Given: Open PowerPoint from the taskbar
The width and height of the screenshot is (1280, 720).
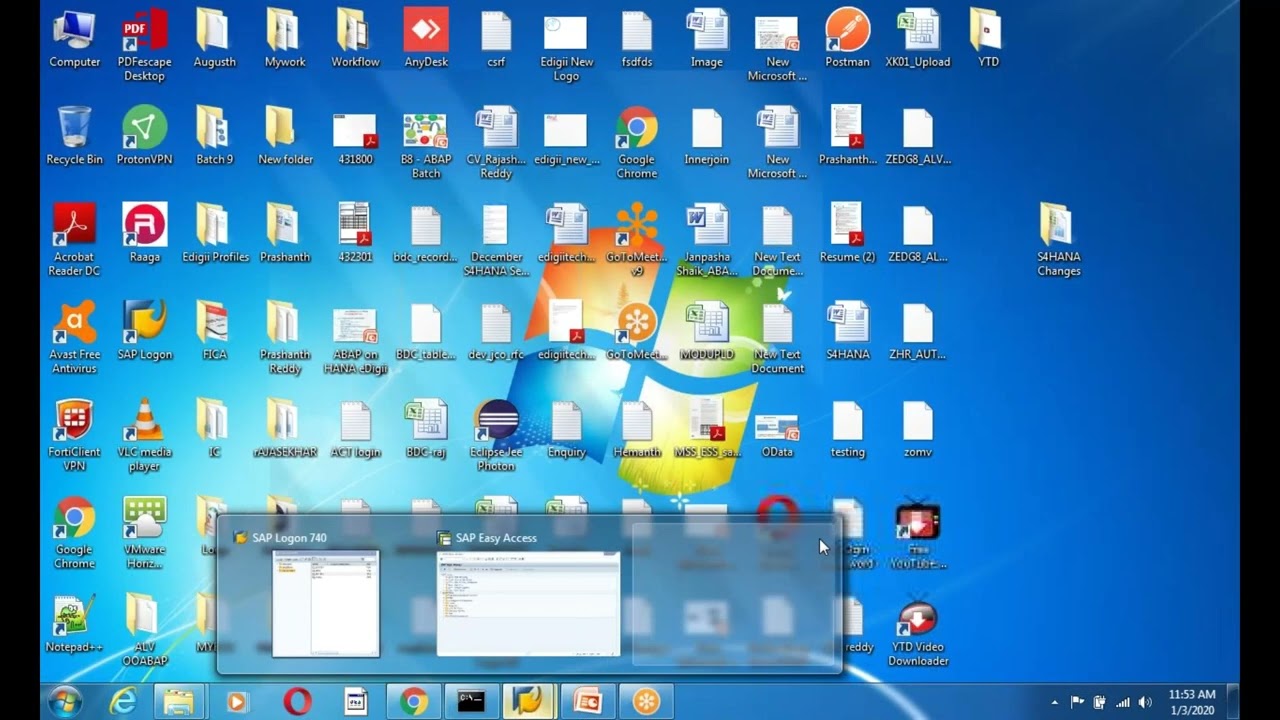Looking at the screenshot, I should tap(586, 702).
